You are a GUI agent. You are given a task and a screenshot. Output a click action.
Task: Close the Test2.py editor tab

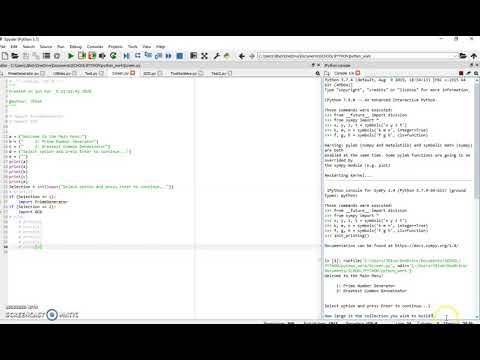[230, 73]
